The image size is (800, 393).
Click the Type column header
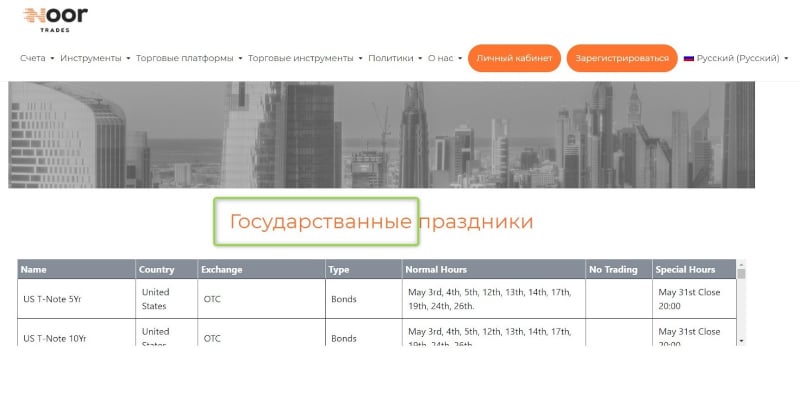point(364,269)
